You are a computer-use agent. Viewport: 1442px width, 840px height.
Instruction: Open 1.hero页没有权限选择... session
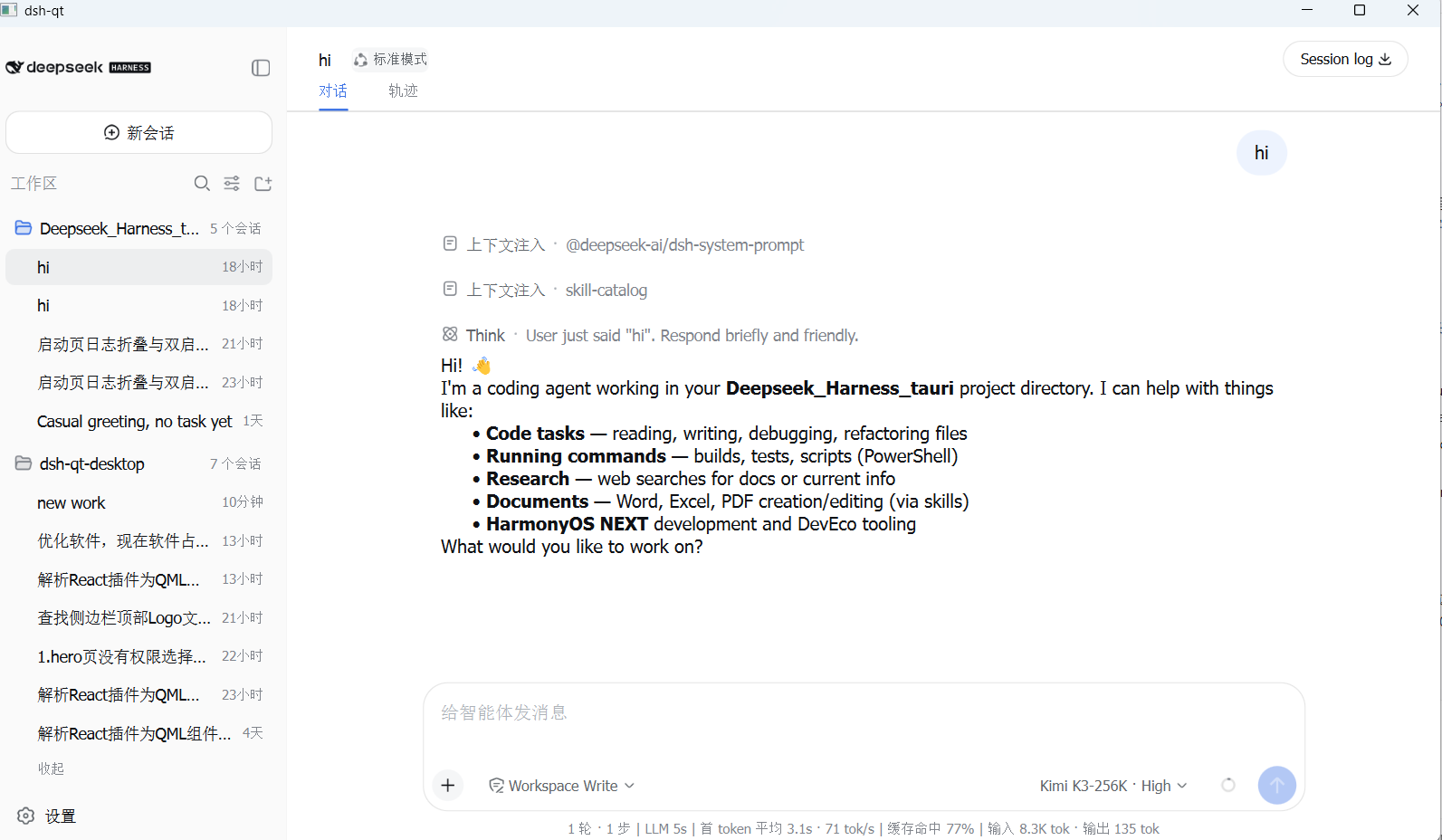pyautogui.click(x=138, y=656)
